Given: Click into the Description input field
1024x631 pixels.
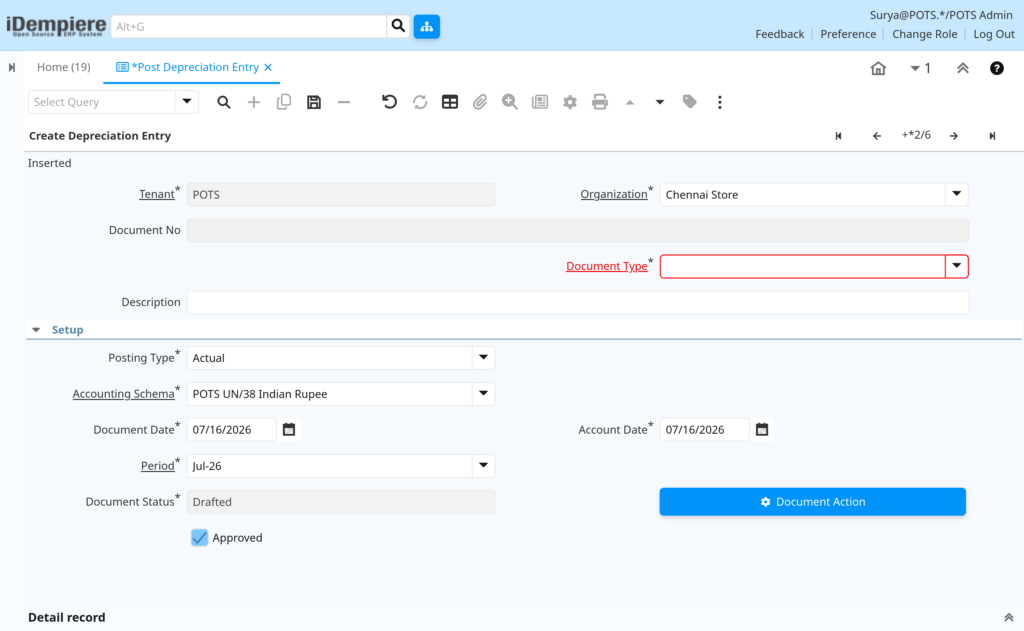Looking at the screenshot, I should click(x=578, y=302).
